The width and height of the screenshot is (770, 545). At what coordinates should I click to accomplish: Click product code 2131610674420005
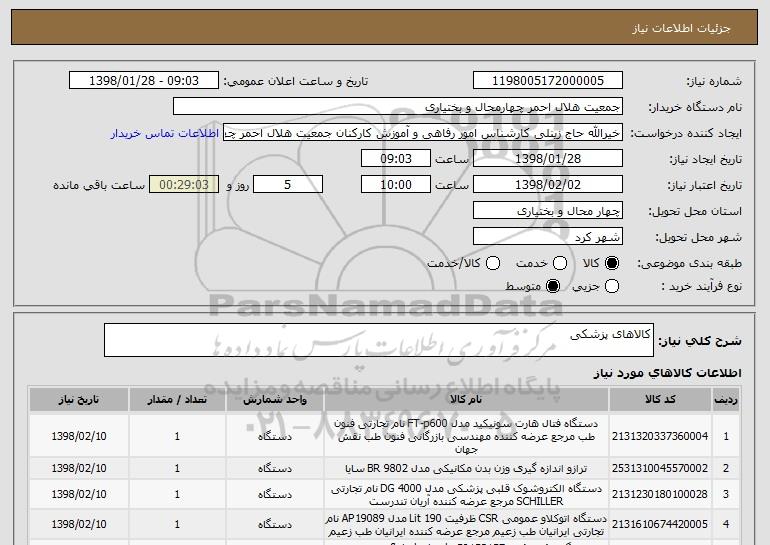pyautogui.click(x=660, y=524)
